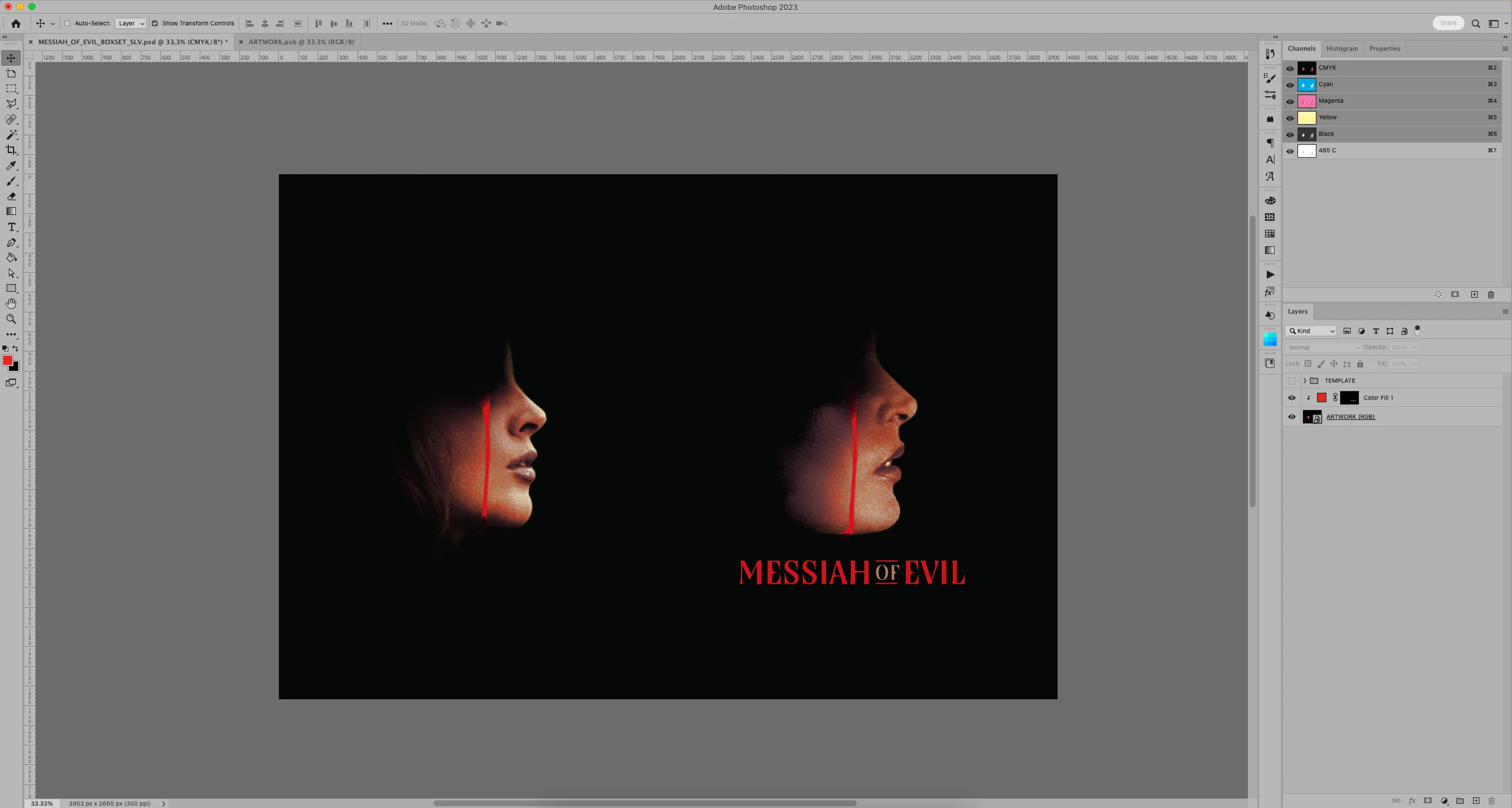Open the Kind filter dropdown in Layers

click(1311, 331)
